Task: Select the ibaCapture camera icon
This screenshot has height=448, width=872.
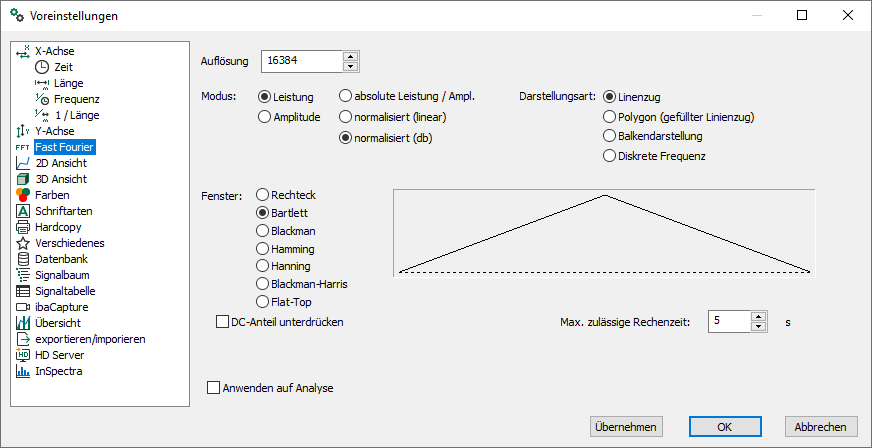Action: coord(23,307)
